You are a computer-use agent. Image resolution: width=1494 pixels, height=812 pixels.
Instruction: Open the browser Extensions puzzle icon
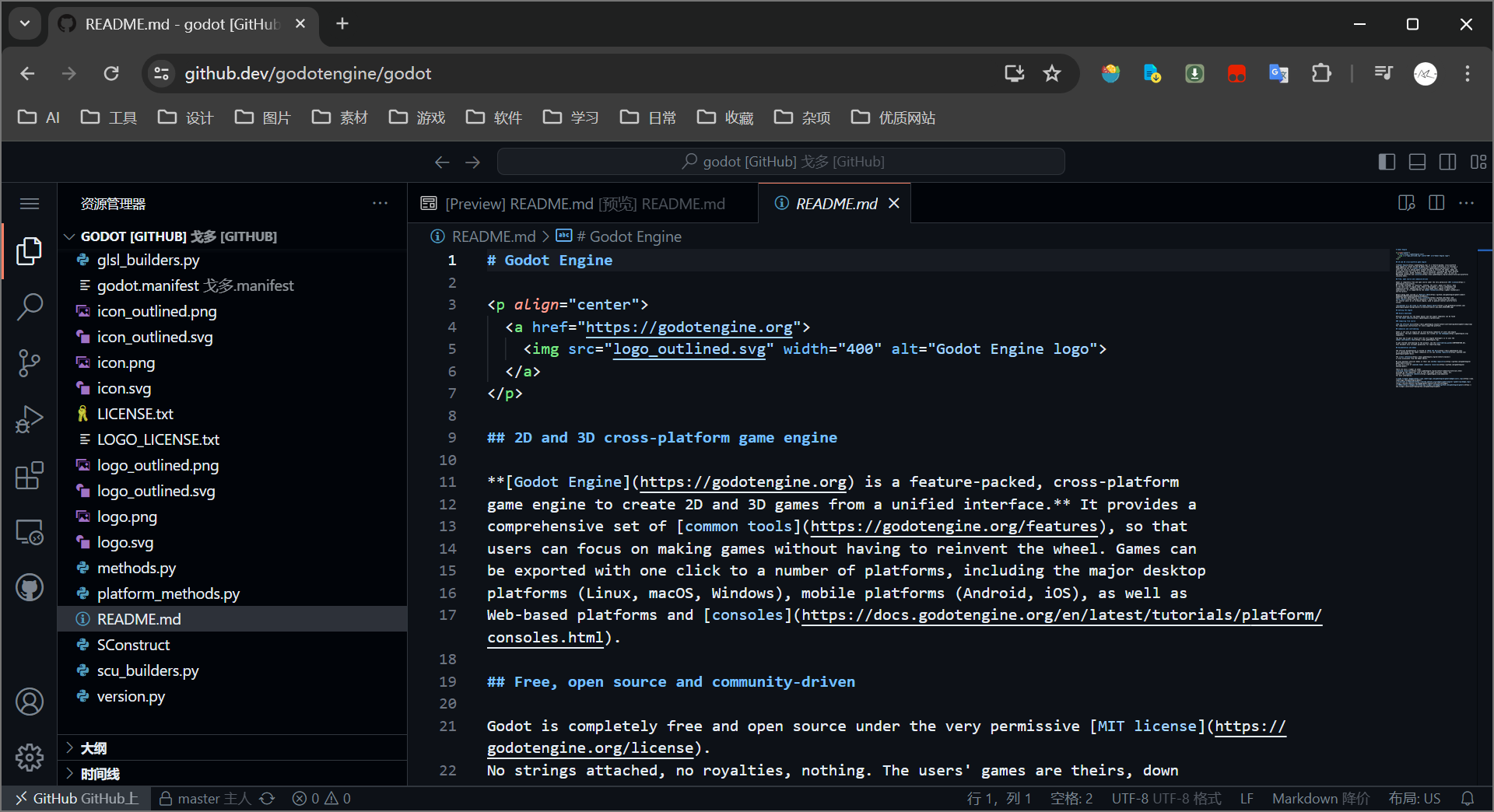click(x=1321, y=73)
